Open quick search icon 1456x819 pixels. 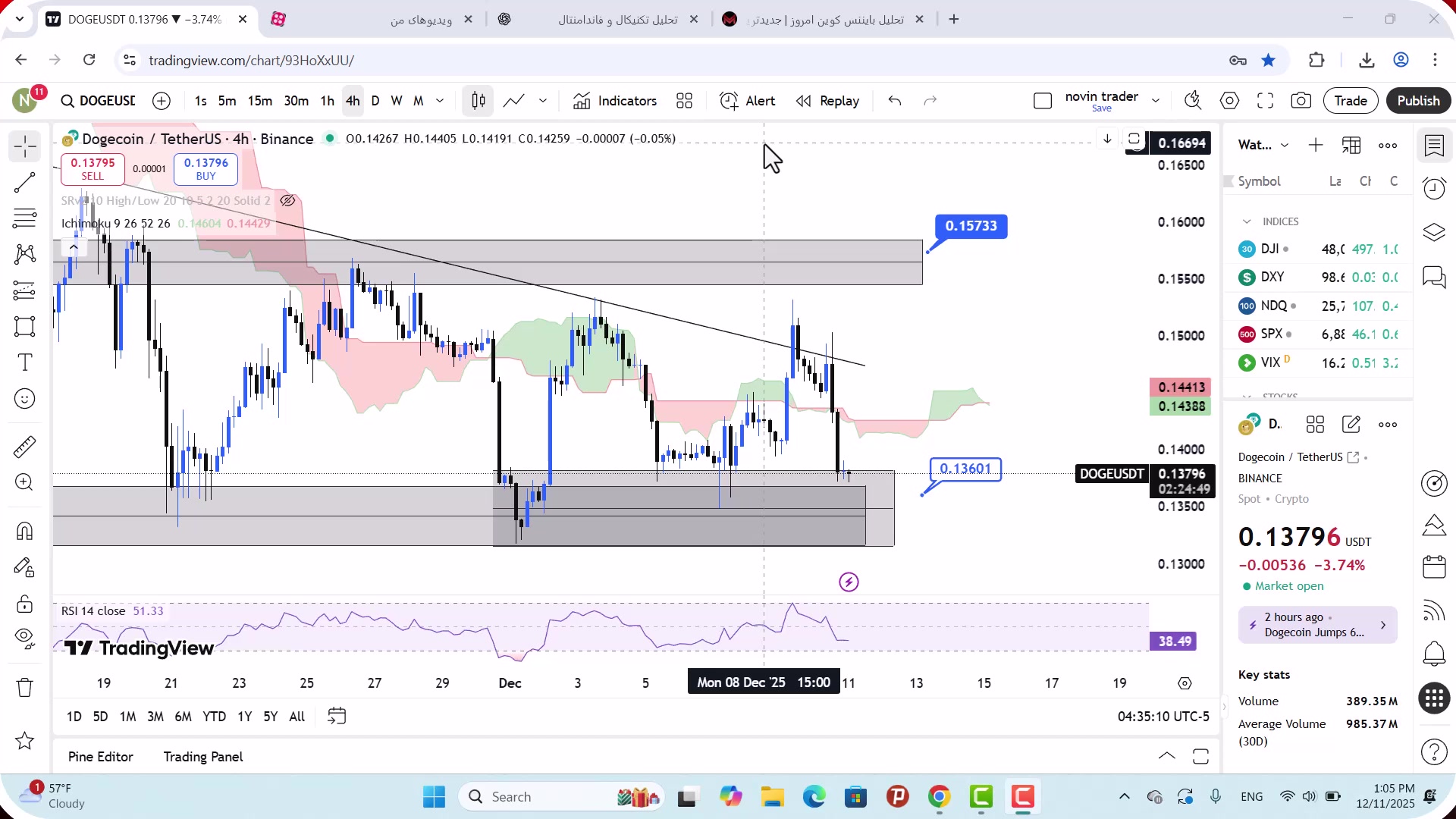pyautogui.click(x=1193, y=101)
